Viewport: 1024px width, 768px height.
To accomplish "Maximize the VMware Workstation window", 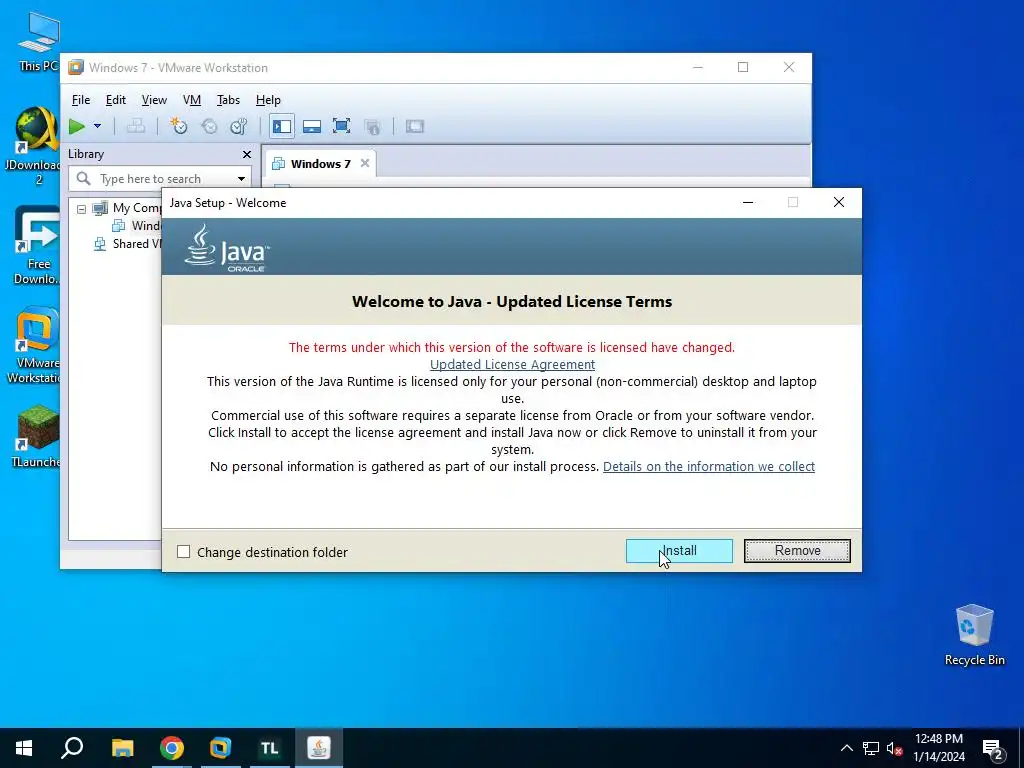I will click(743, 67).
